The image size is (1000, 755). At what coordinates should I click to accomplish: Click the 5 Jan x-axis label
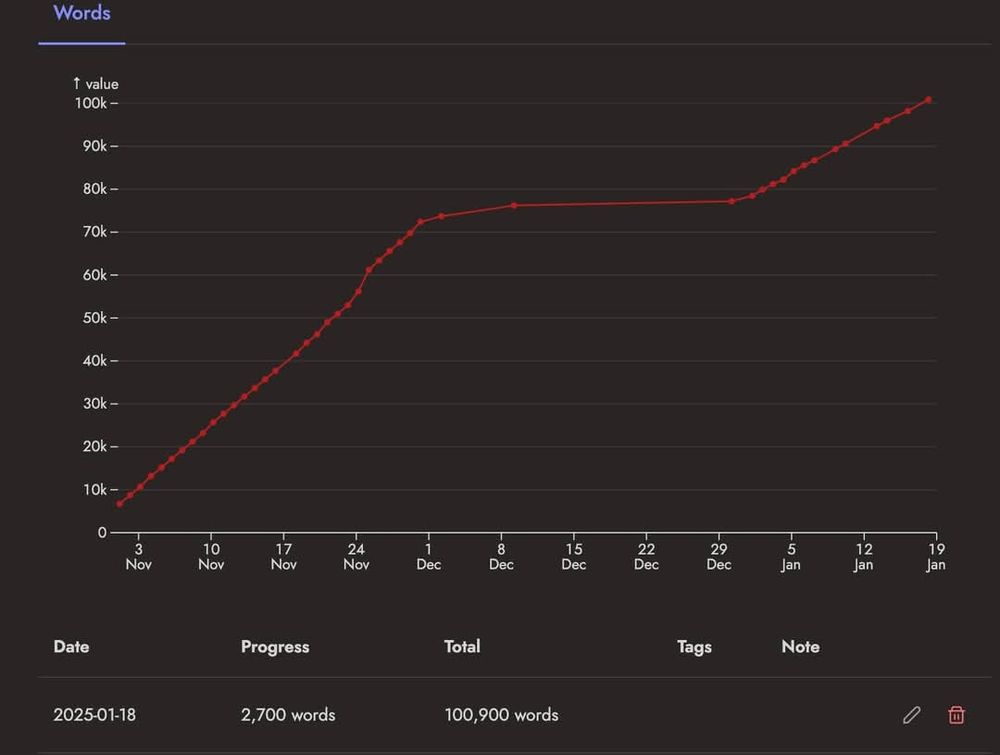pyautogui.click(x=791, y=557)
